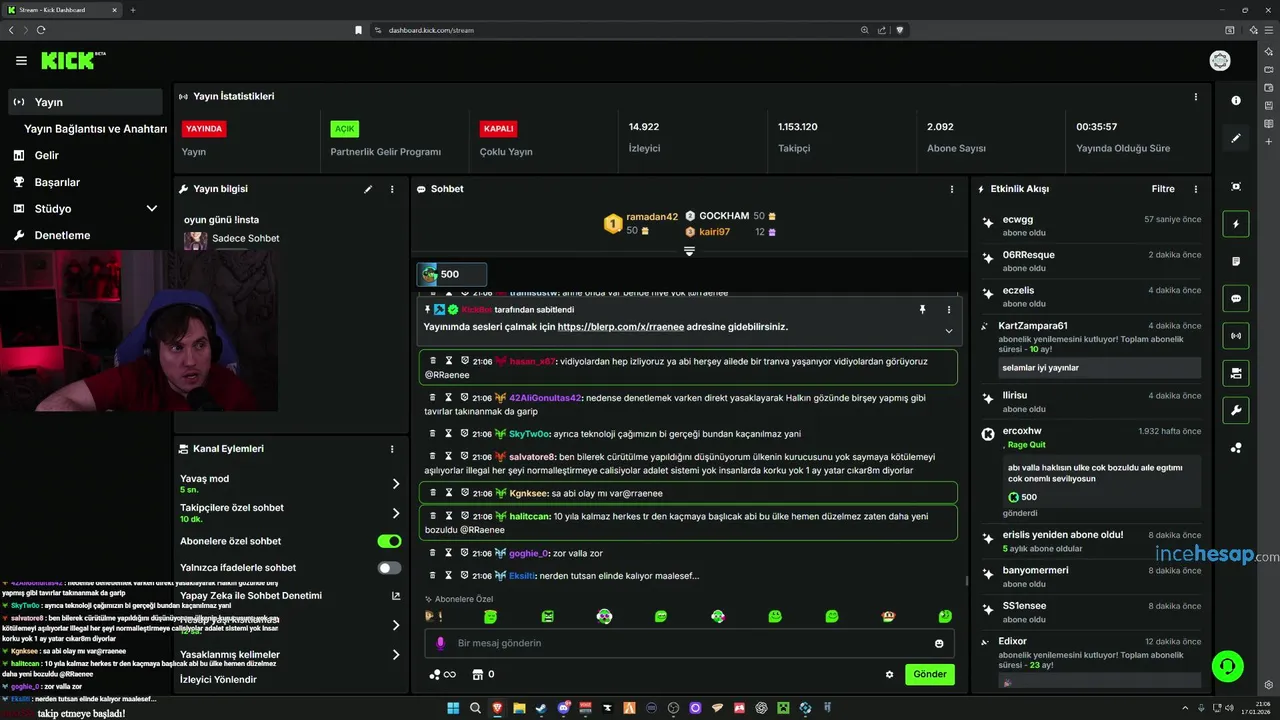Viewport: 1280px width, 720px height.
Task: Switch to Stream - Kick Dashboard browser tab
Action: click(62, 10)
